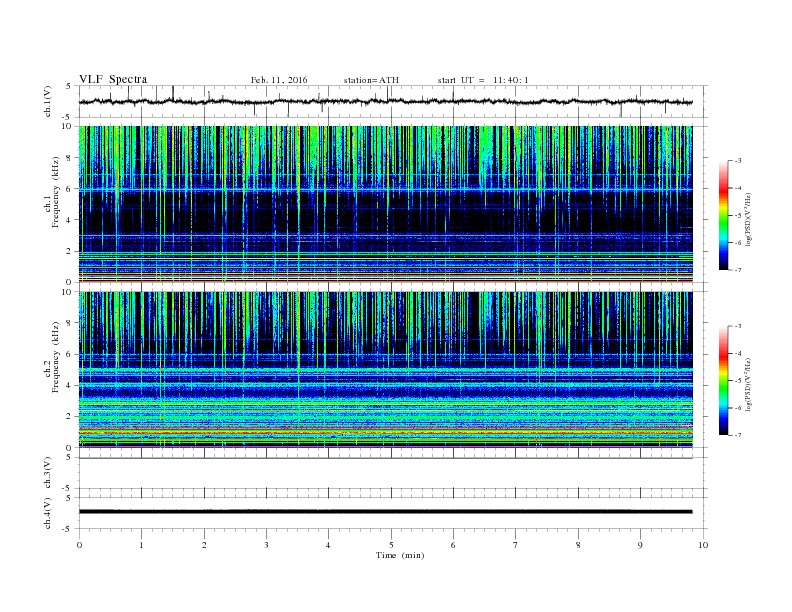
Task: Click the "start UT = 11:40: 1" text
Action: pyautogui.click(x=483, y=80)
